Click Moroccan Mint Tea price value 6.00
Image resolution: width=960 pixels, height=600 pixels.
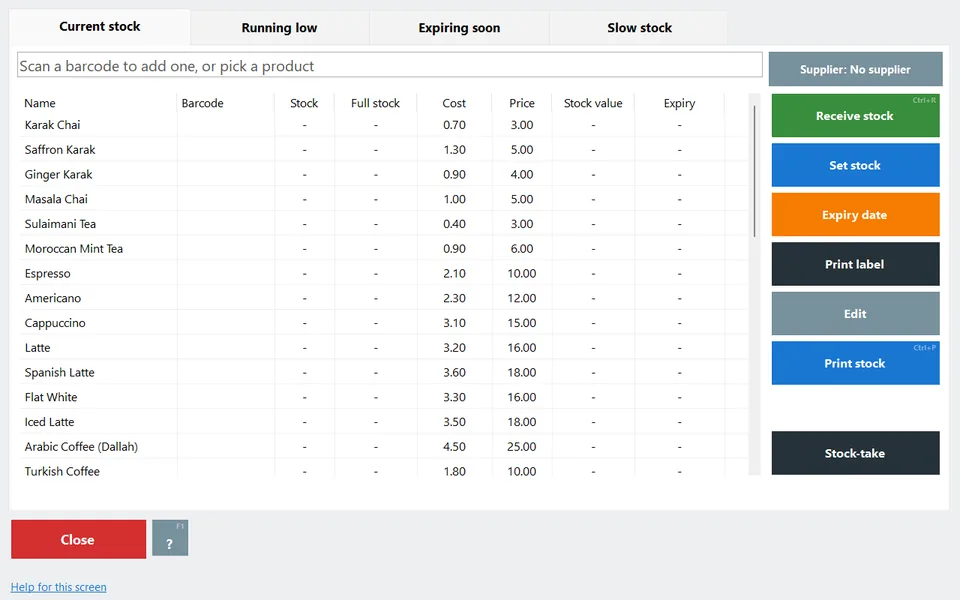coord(522,249)
